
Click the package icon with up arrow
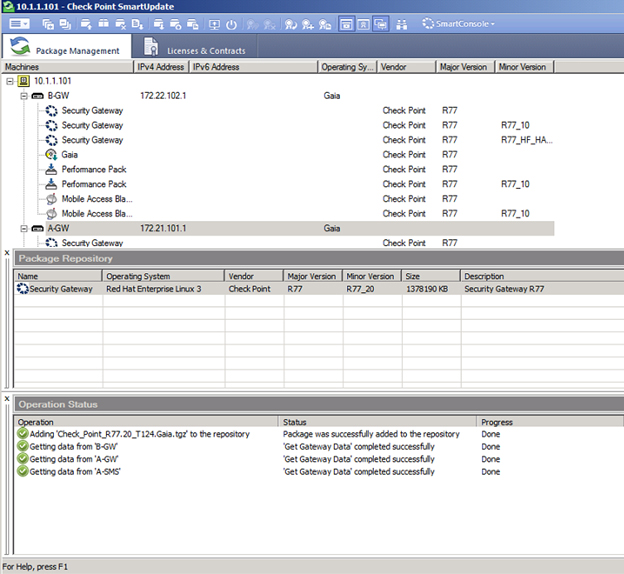pos(86,24)
